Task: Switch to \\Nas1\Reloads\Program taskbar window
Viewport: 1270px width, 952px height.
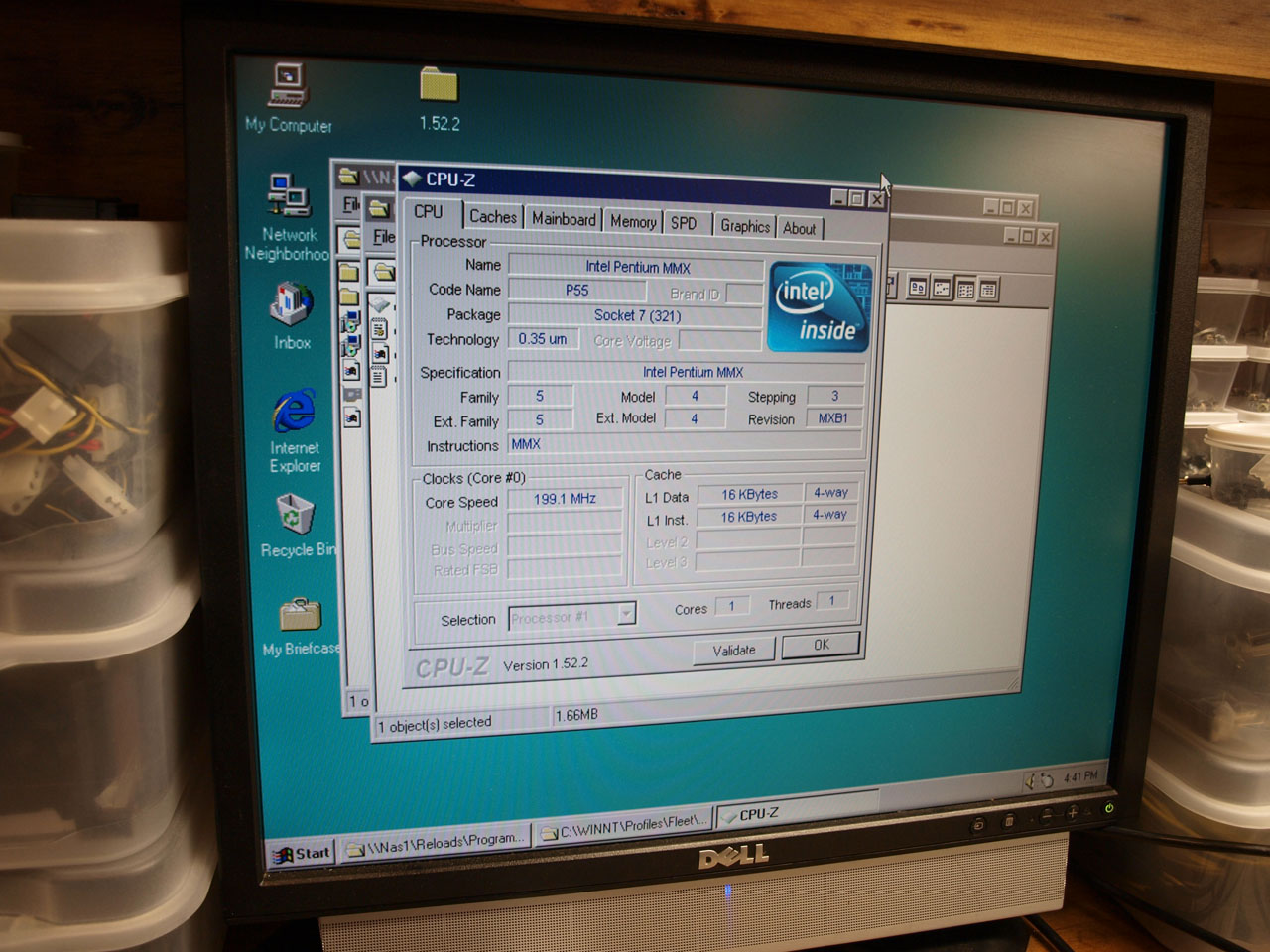Action: (435, 844)
